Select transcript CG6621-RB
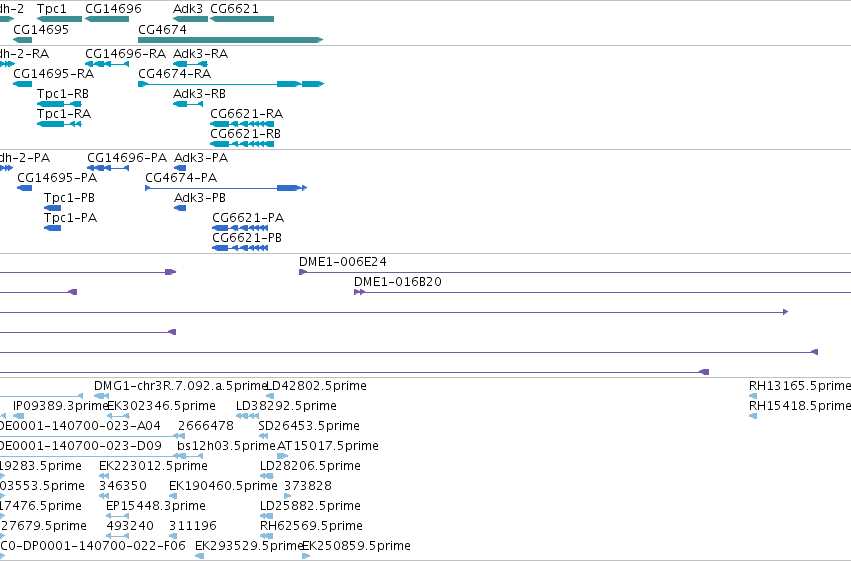851x561 pixels. [x=245, y=134]
